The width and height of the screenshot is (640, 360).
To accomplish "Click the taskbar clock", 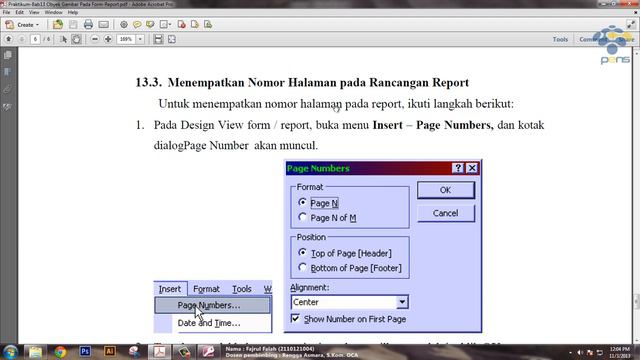I will click(x=620, y=352).
